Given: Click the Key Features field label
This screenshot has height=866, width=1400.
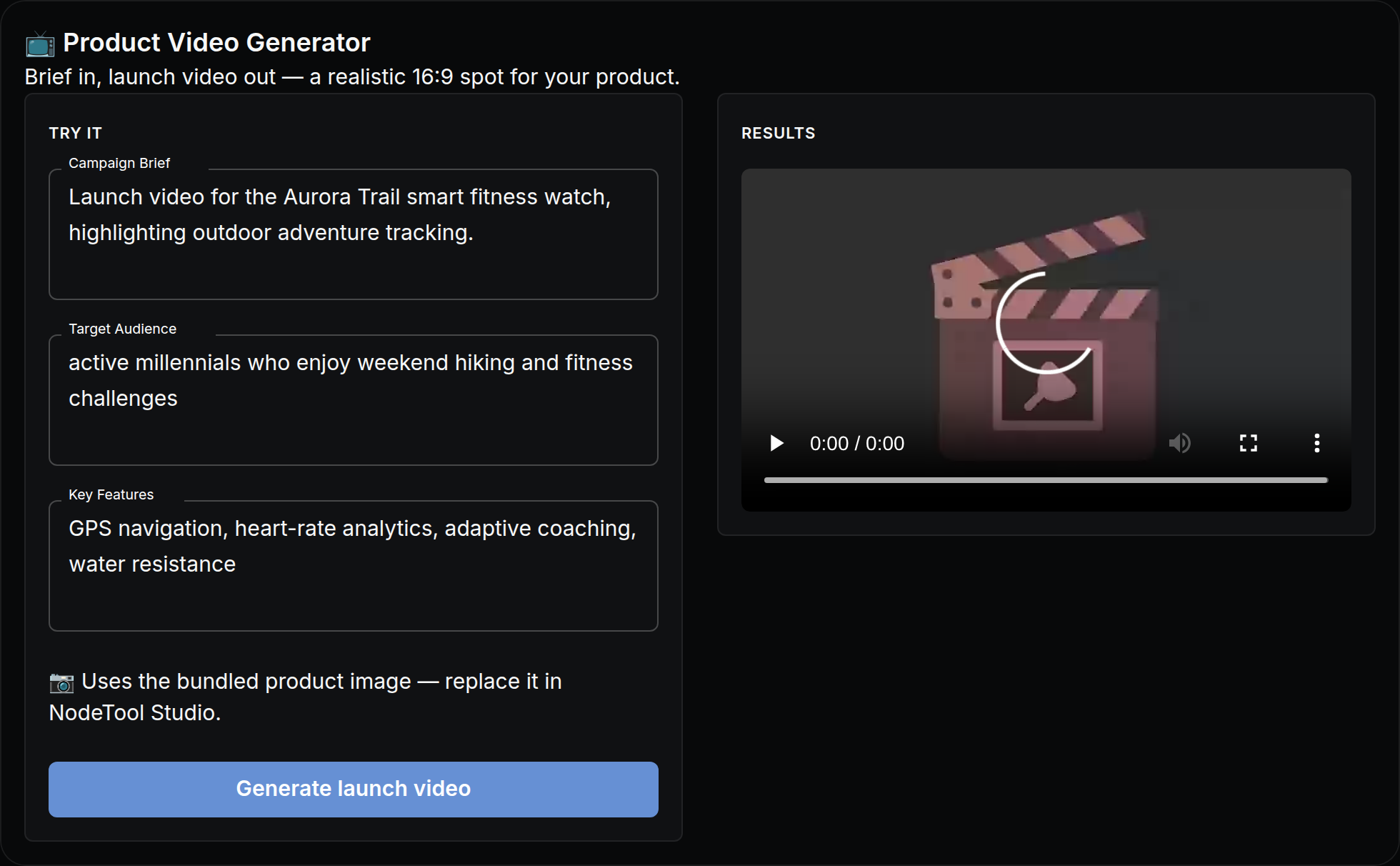Looking at the screenshot, I should tap(111, 494).
